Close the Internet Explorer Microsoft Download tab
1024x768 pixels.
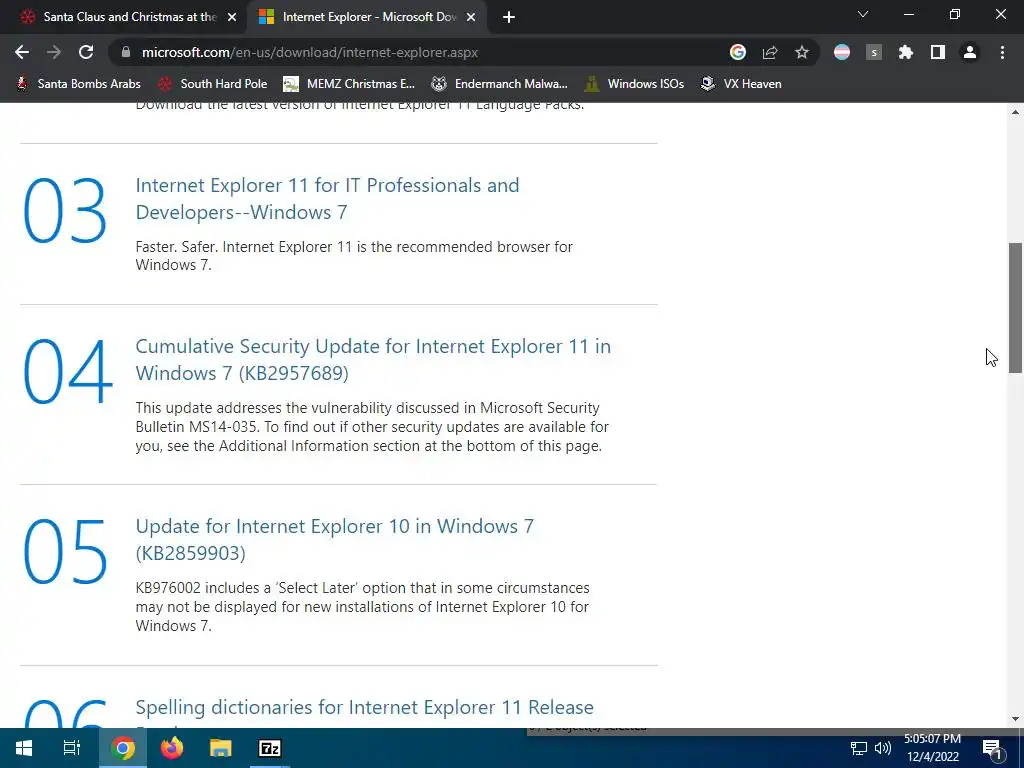tap(471, 17)
